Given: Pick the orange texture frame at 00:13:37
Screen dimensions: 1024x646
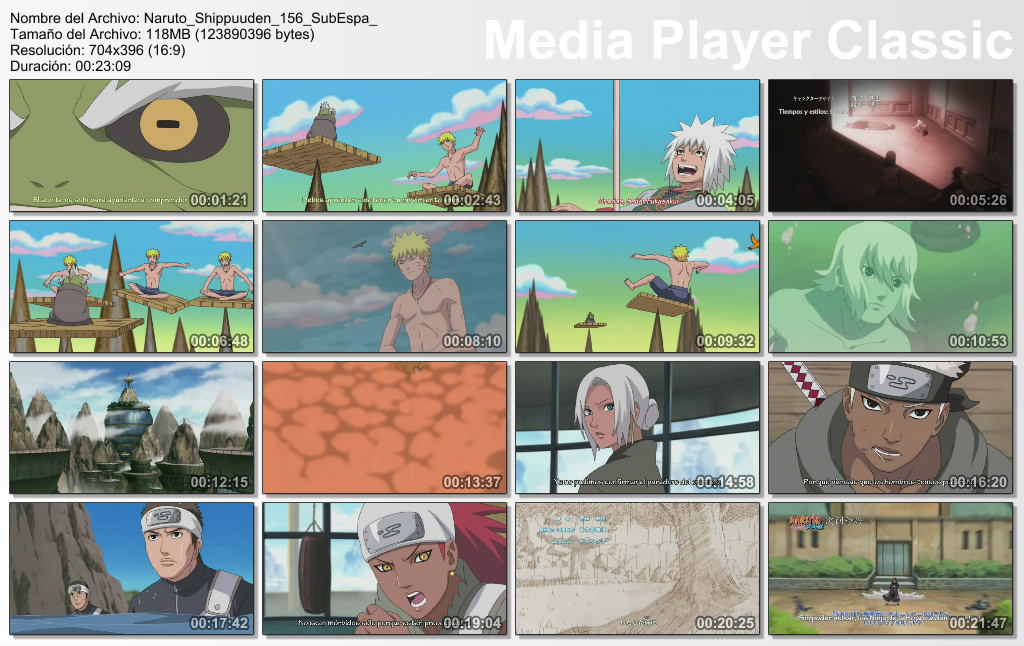Looking at the screenshot, I should [x=384, y=428].
